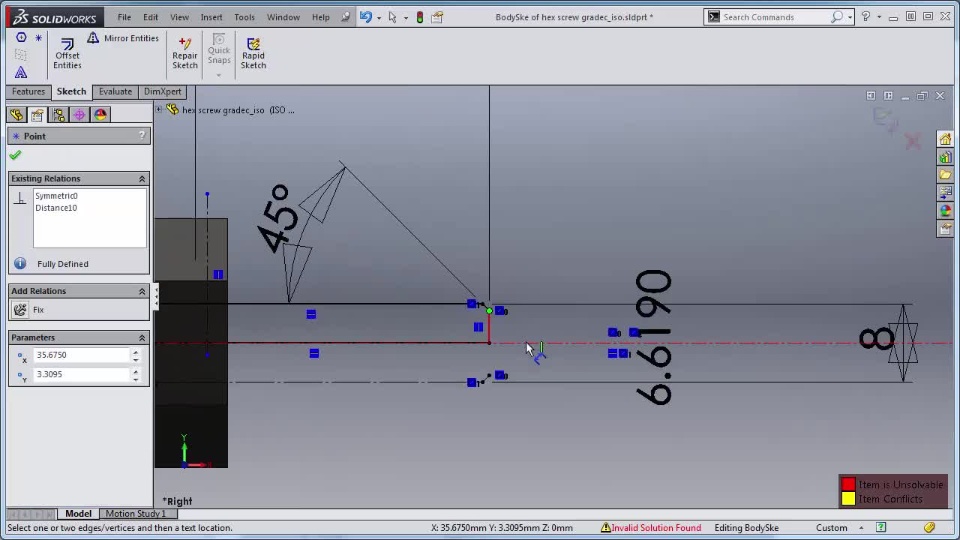This screenshot has height=540, width=960.
Task: Open the DisplayManager tab icon
Action: click(x=100, y=114)
